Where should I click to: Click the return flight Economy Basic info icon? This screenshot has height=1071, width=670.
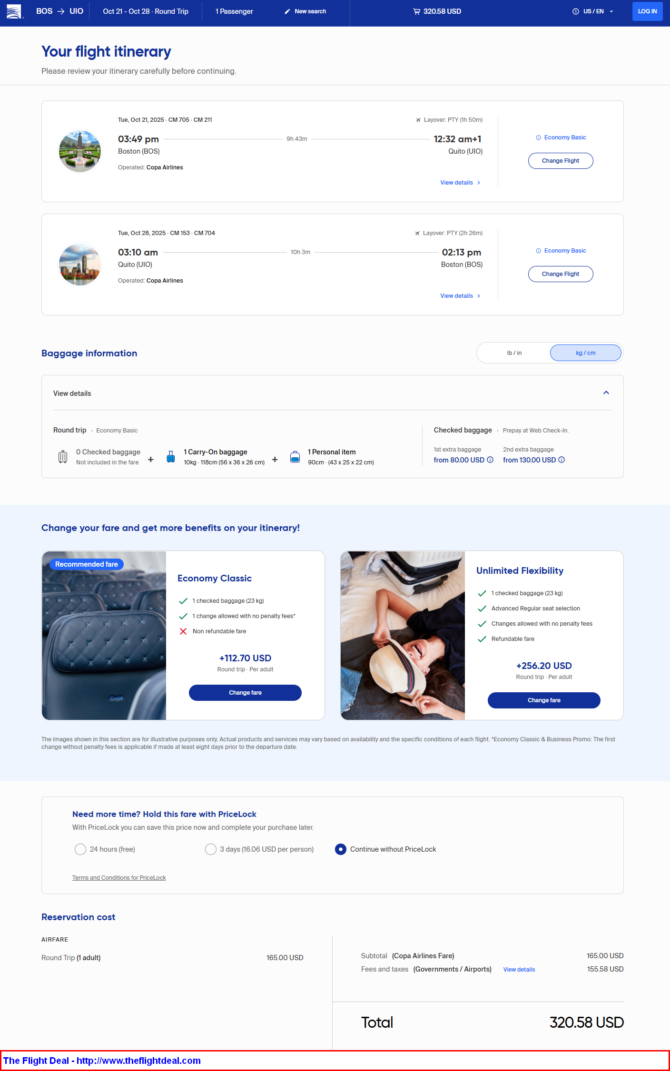tap(538, 251)
